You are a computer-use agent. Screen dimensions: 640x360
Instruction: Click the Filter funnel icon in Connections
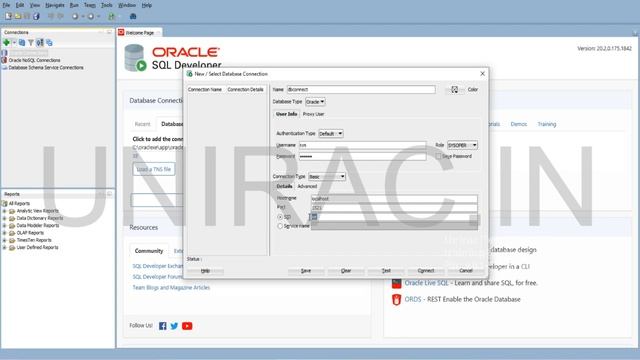31,42
